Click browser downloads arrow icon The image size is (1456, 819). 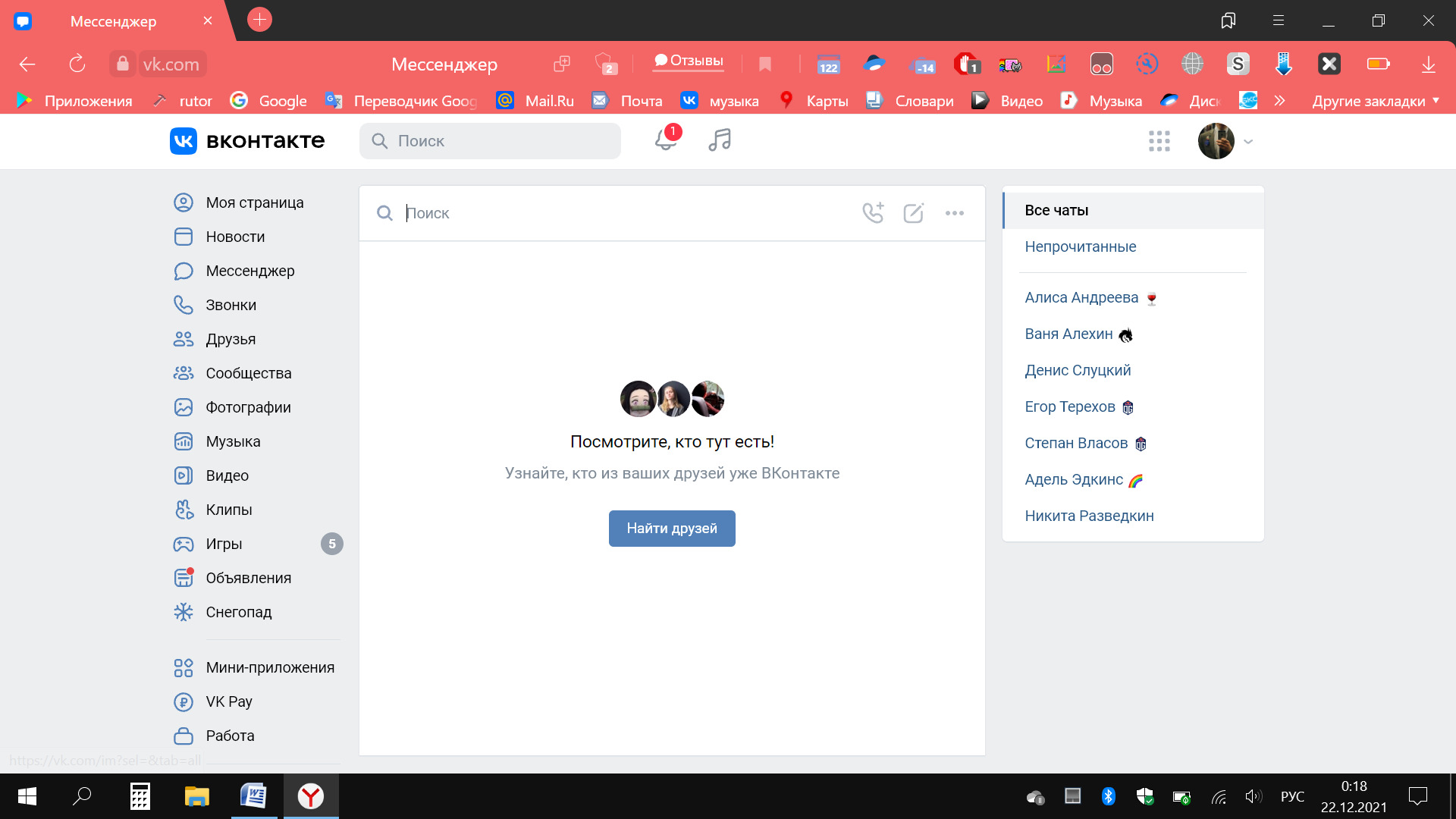1428,64
